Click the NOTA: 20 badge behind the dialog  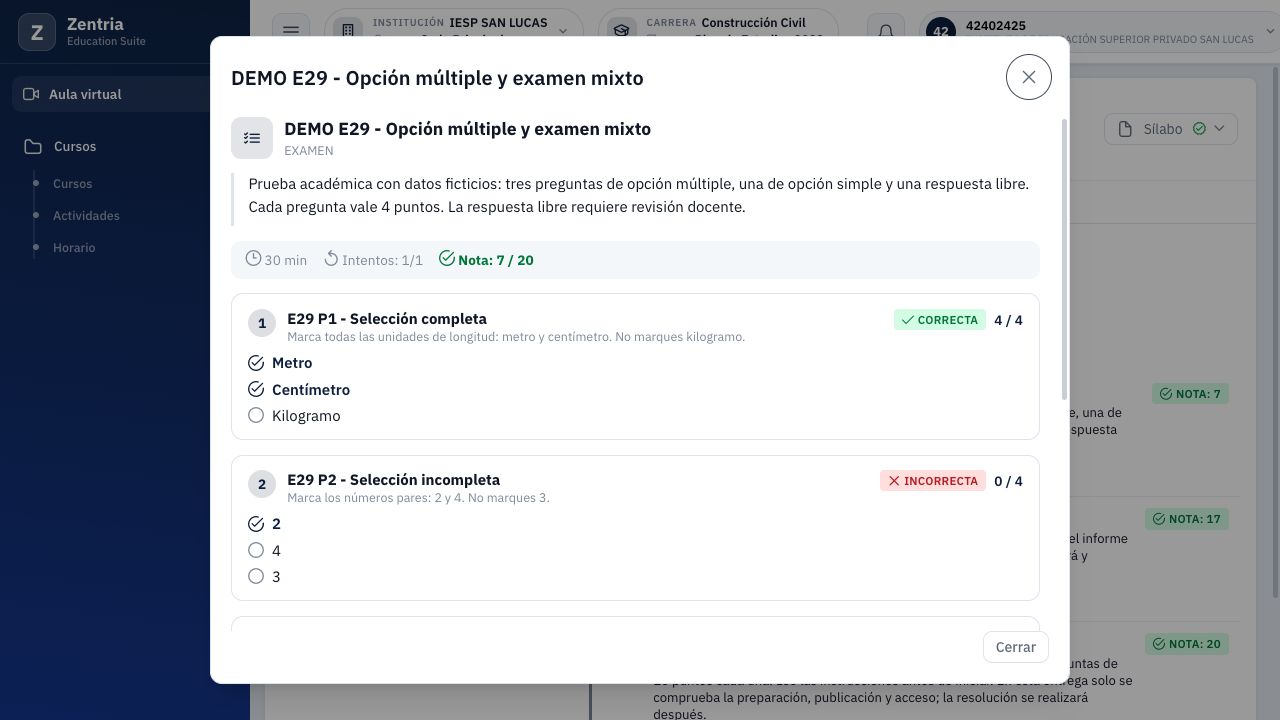[1187, 644]
